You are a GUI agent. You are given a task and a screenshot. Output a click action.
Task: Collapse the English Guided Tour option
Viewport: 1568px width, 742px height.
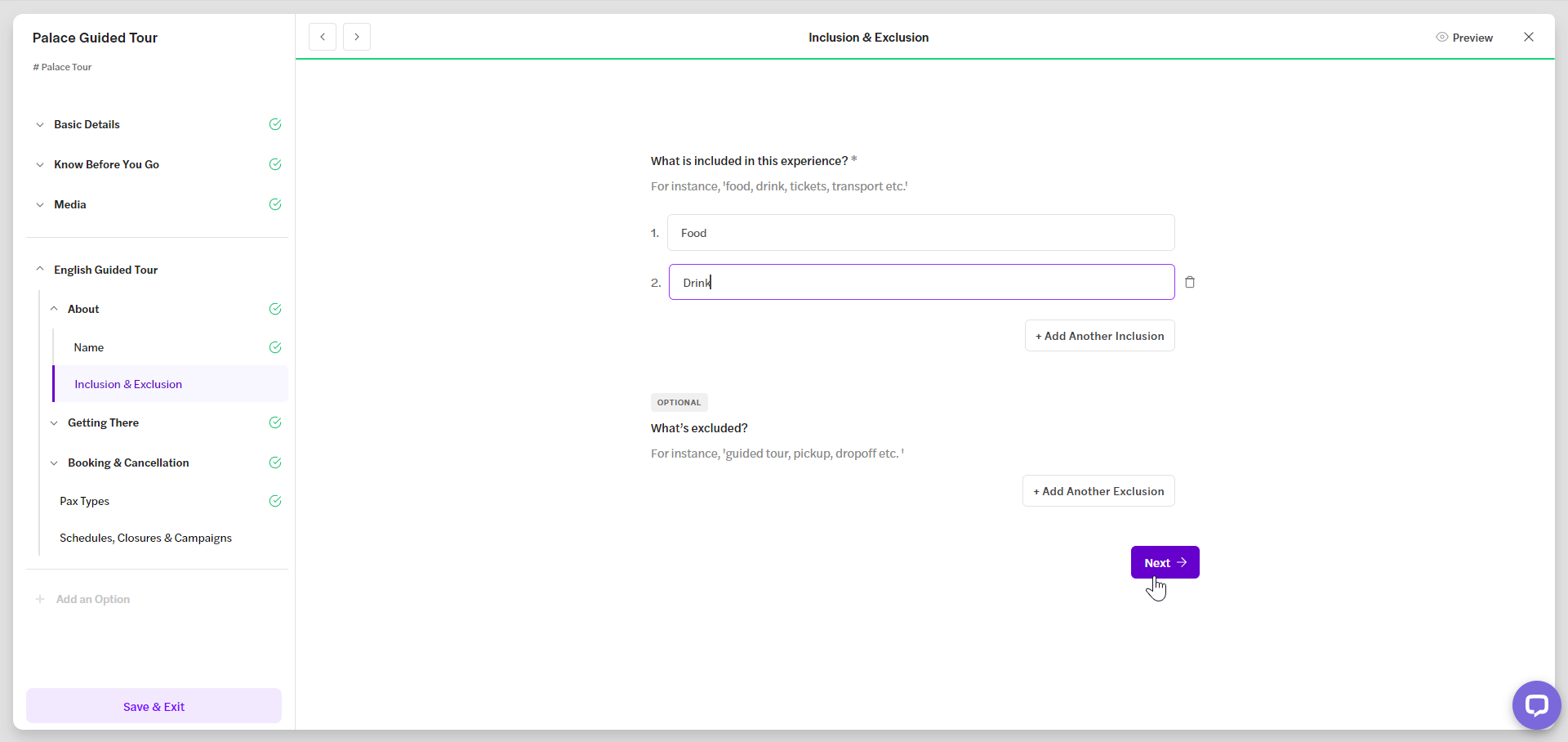click(40, 269)
